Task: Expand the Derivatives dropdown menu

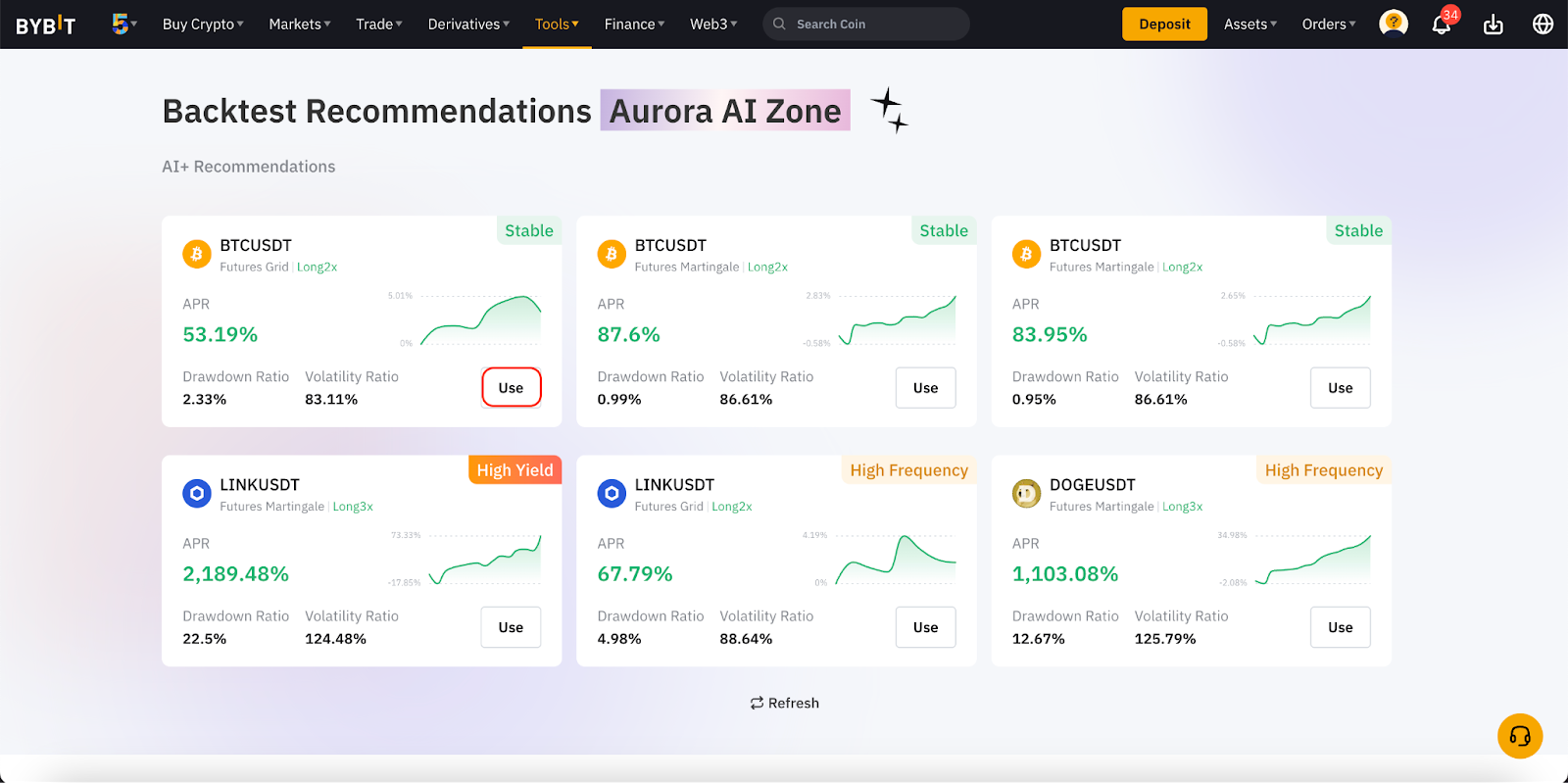Action: 468,24
